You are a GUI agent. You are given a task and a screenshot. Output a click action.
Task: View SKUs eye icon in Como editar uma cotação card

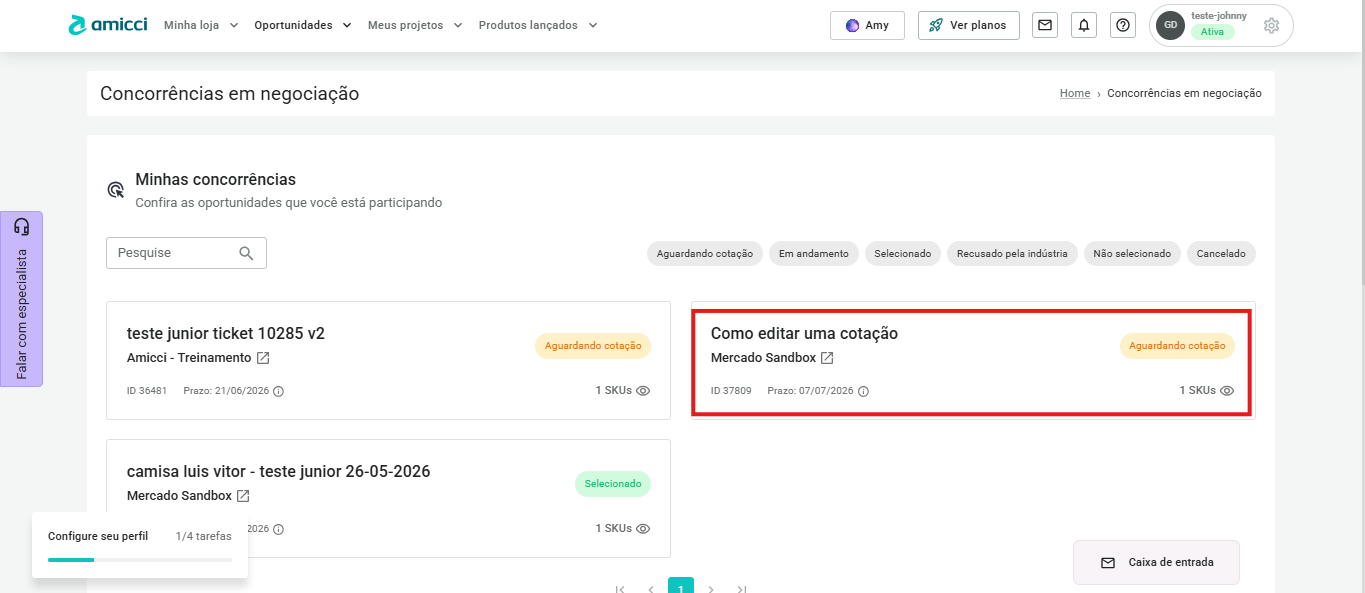pyautogui.click(x=1227, y=391)
